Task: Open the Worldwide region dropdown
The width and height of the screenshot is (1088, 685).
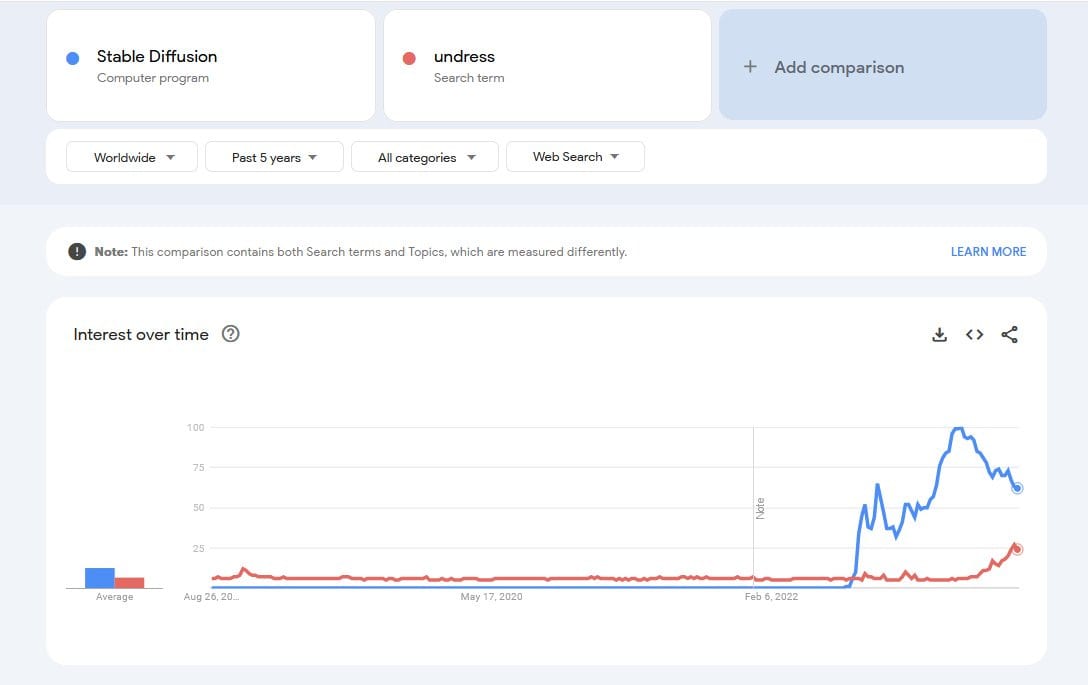Action: click(132, 157)
